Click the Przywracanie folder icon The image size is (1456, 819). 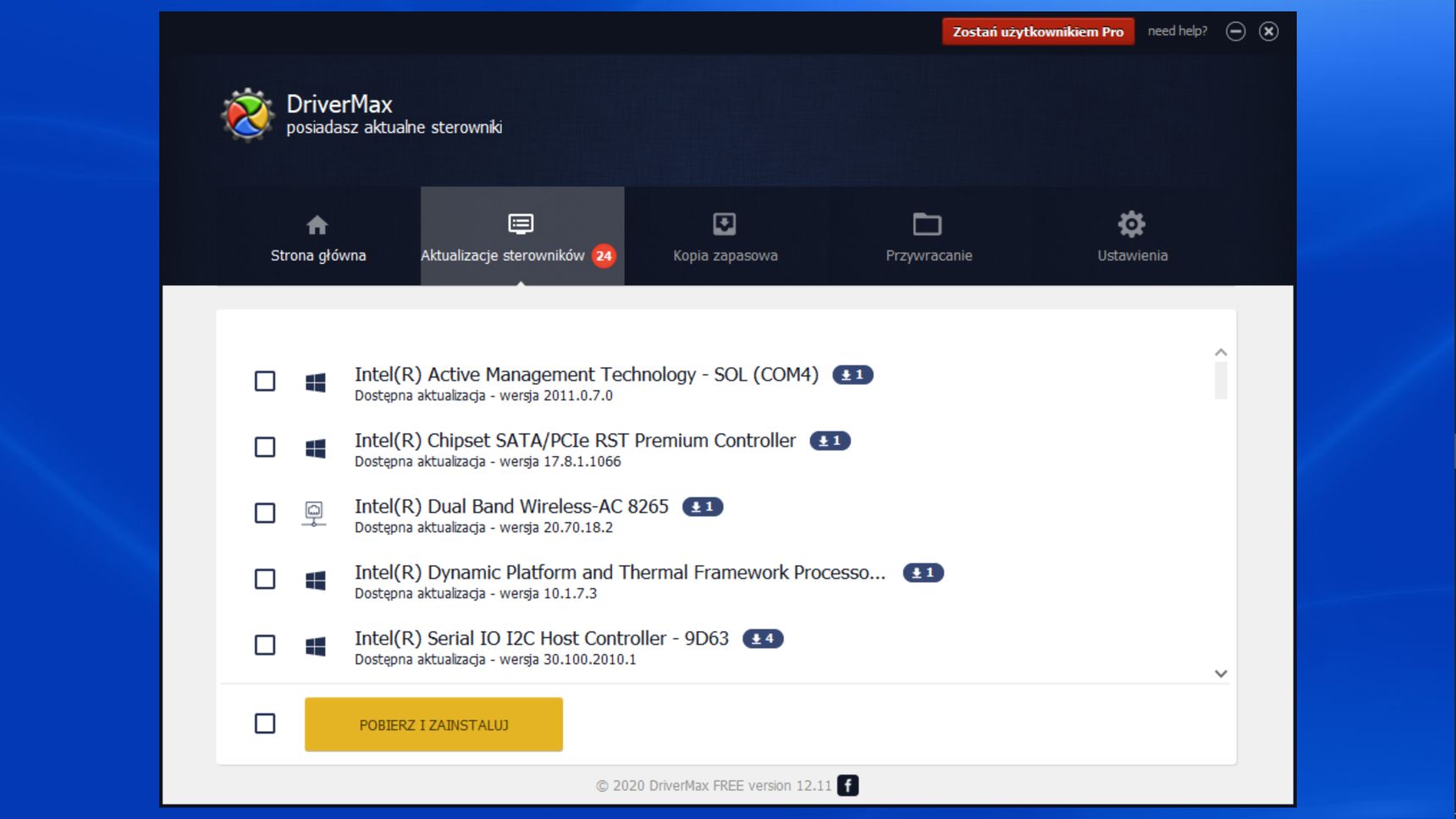[x=928, y=224]
